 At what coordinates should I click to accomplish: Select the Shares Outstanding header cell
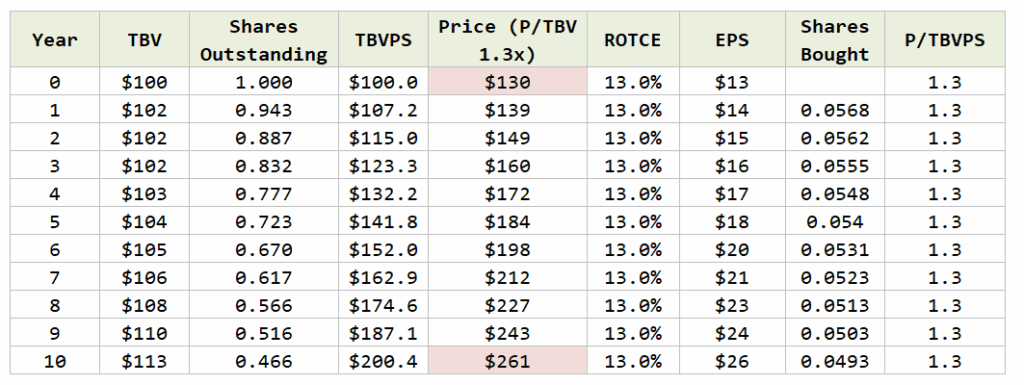click(264, 39)
